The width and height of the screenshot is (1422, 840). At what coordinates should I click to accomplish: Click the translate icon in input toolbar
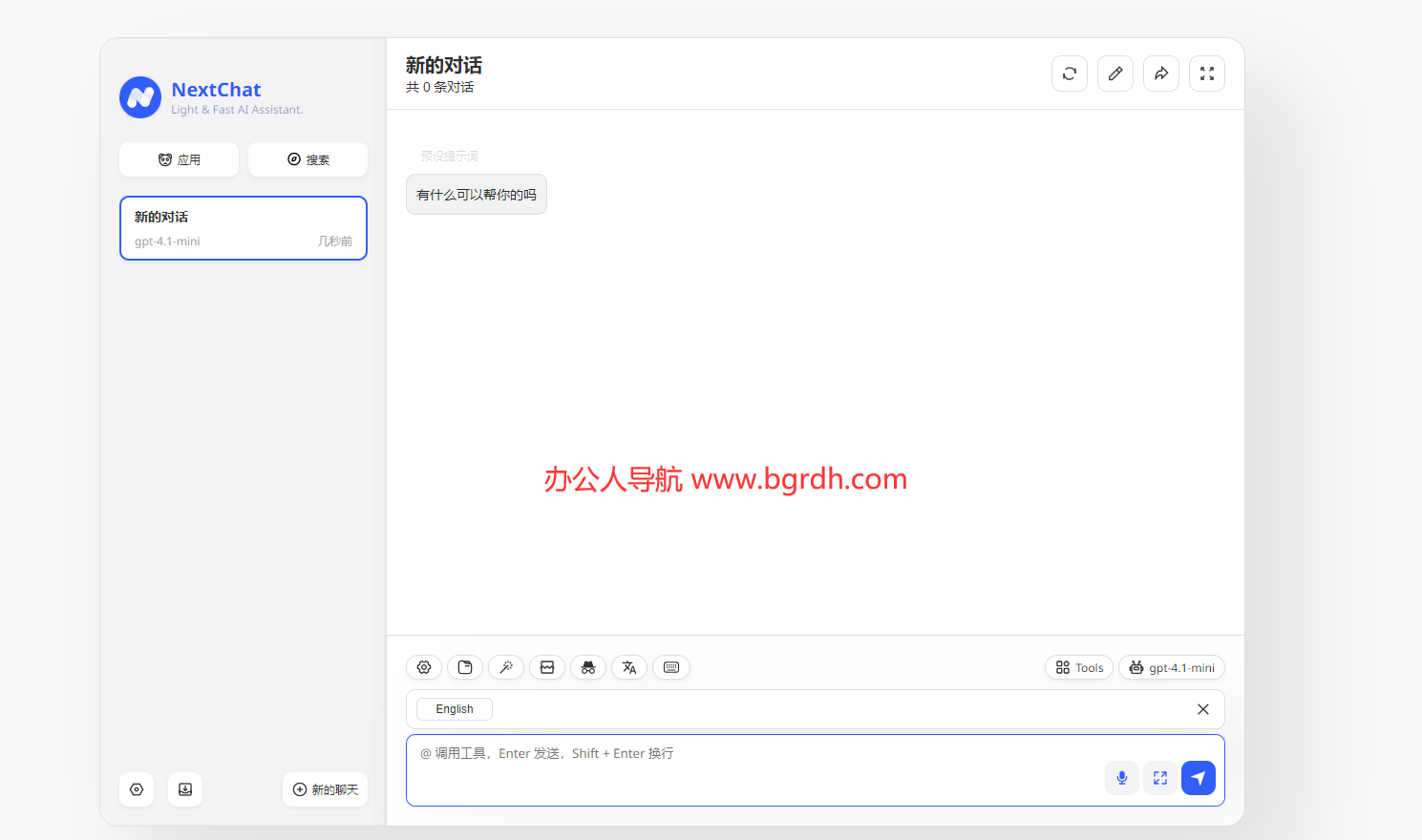(629, 667)
